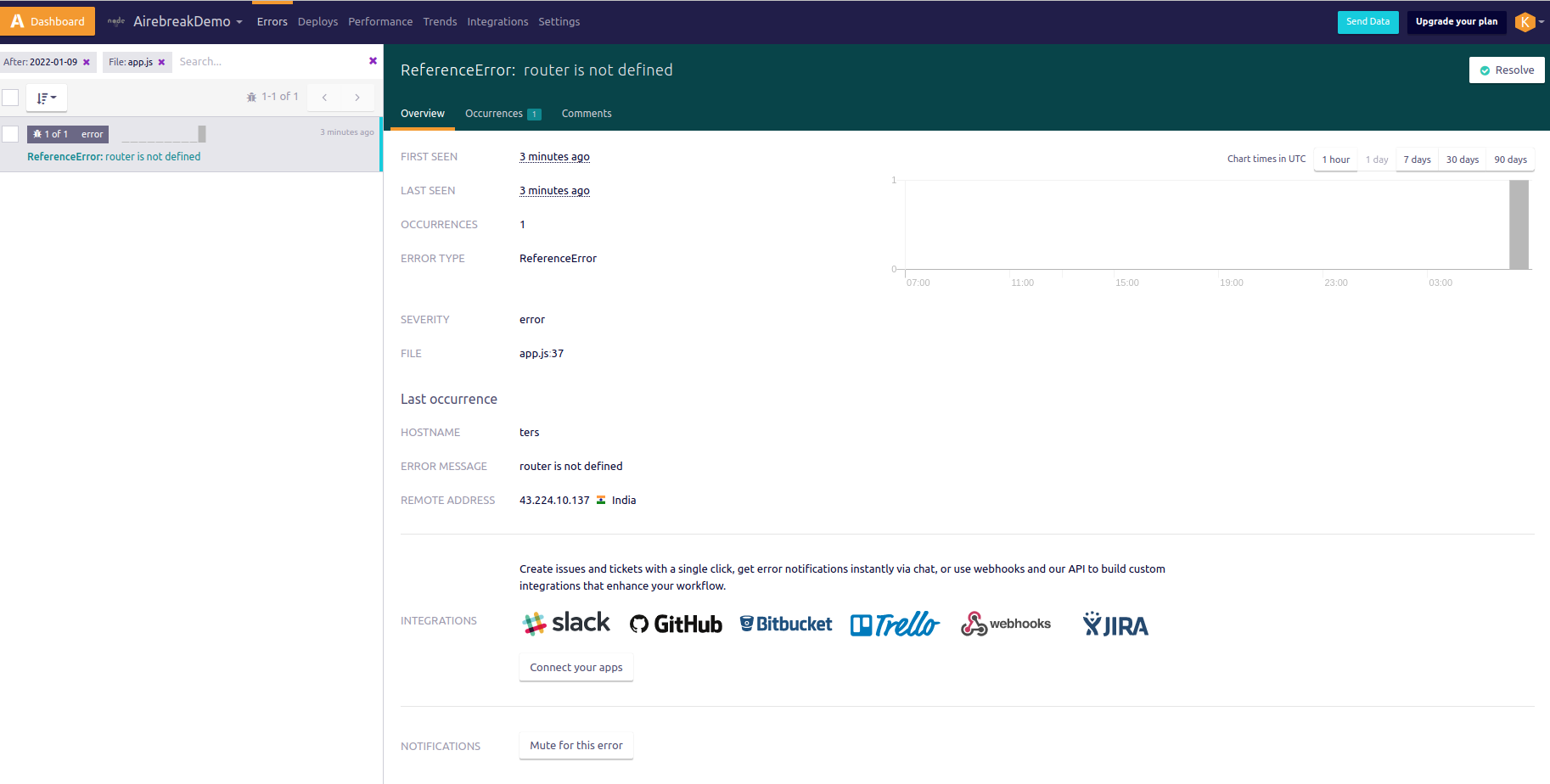Open the Performance section
This screenshot has width=1550, height=784.
380,21
